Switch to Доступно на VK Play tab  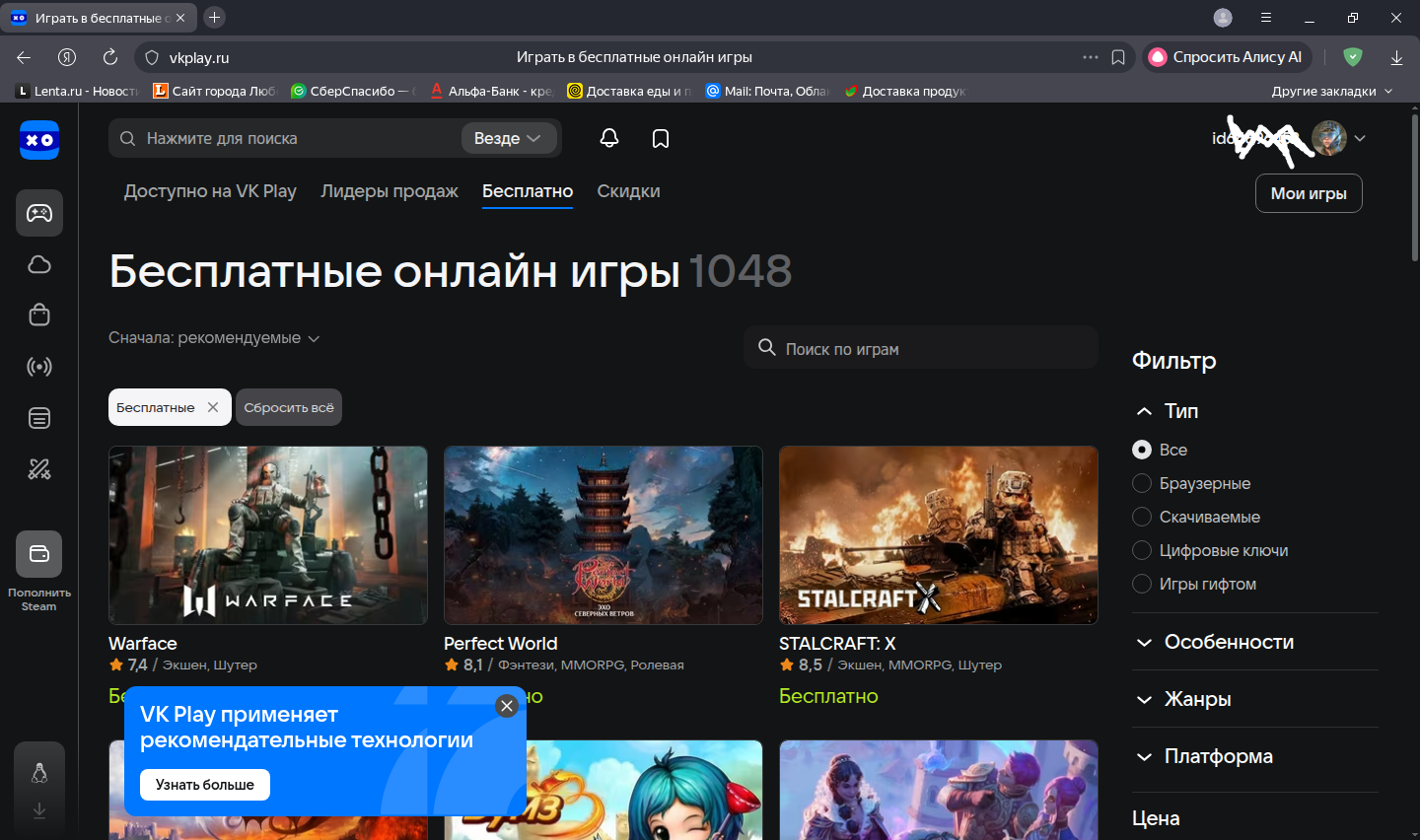pos(210,191)
